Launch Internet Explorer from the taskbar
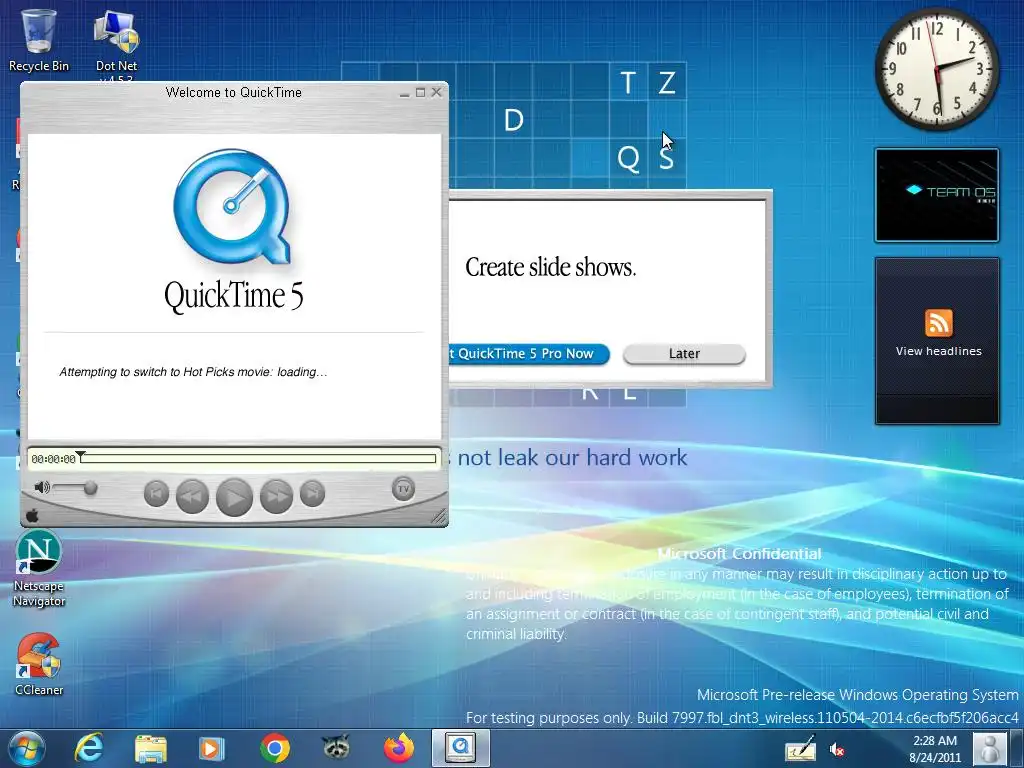The image size is (1024, 768). pyautogui.click(x=89, y=748)
